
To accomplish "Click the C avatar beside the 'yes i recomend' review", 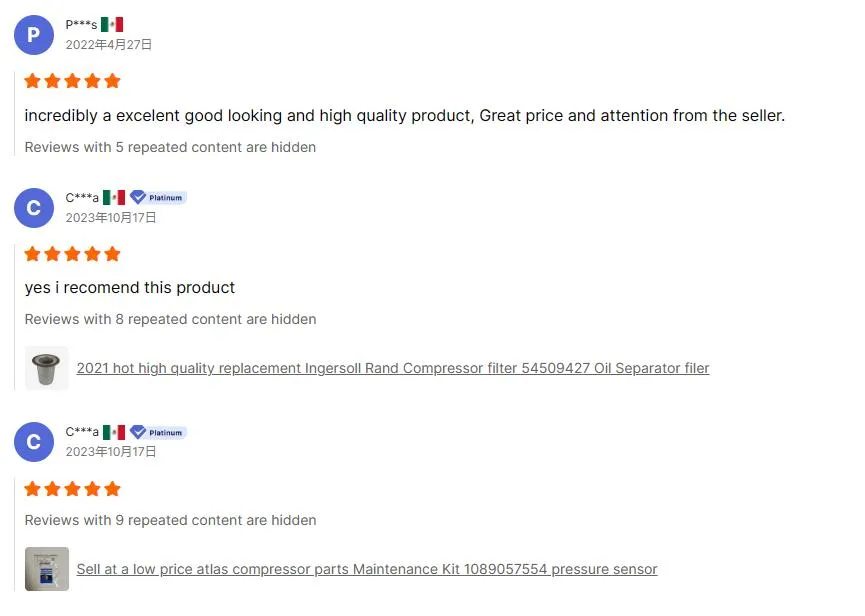I will [x=33, y=207].
